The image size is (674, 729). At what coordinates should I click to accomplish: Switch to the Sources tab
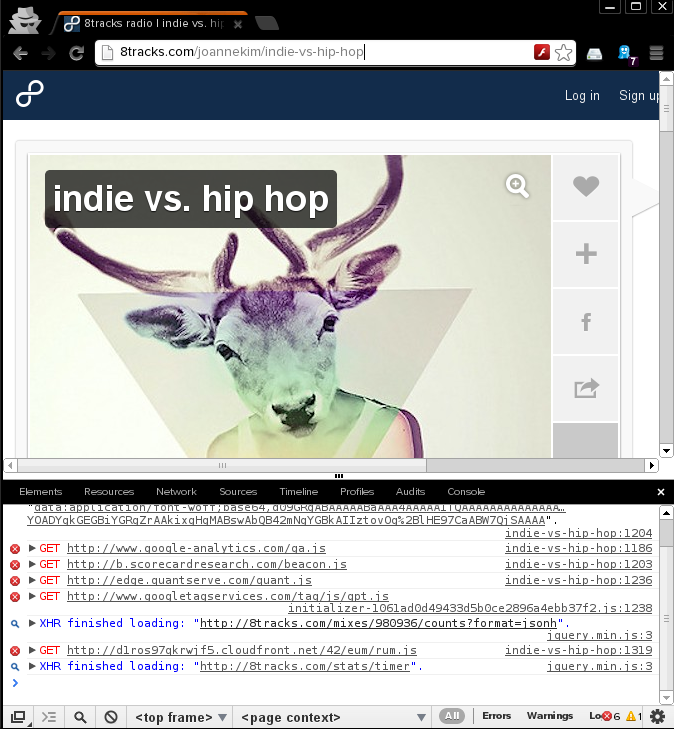(238, 491)
